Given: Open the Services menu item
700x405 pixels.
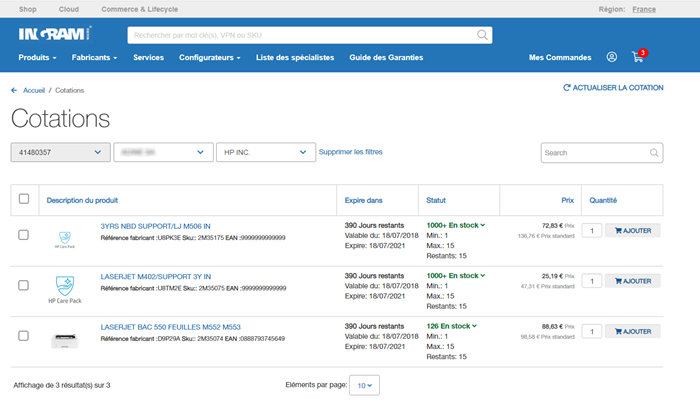Looking at the screenshot, I should 148,57.
